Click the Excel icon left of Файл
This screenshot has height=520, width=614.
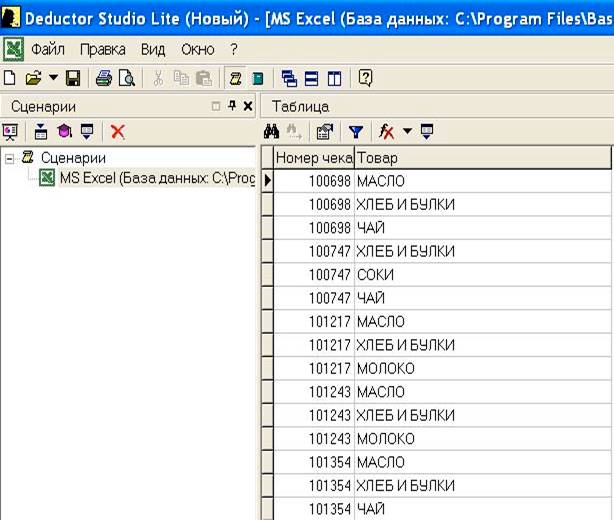[x=14, y=49]
